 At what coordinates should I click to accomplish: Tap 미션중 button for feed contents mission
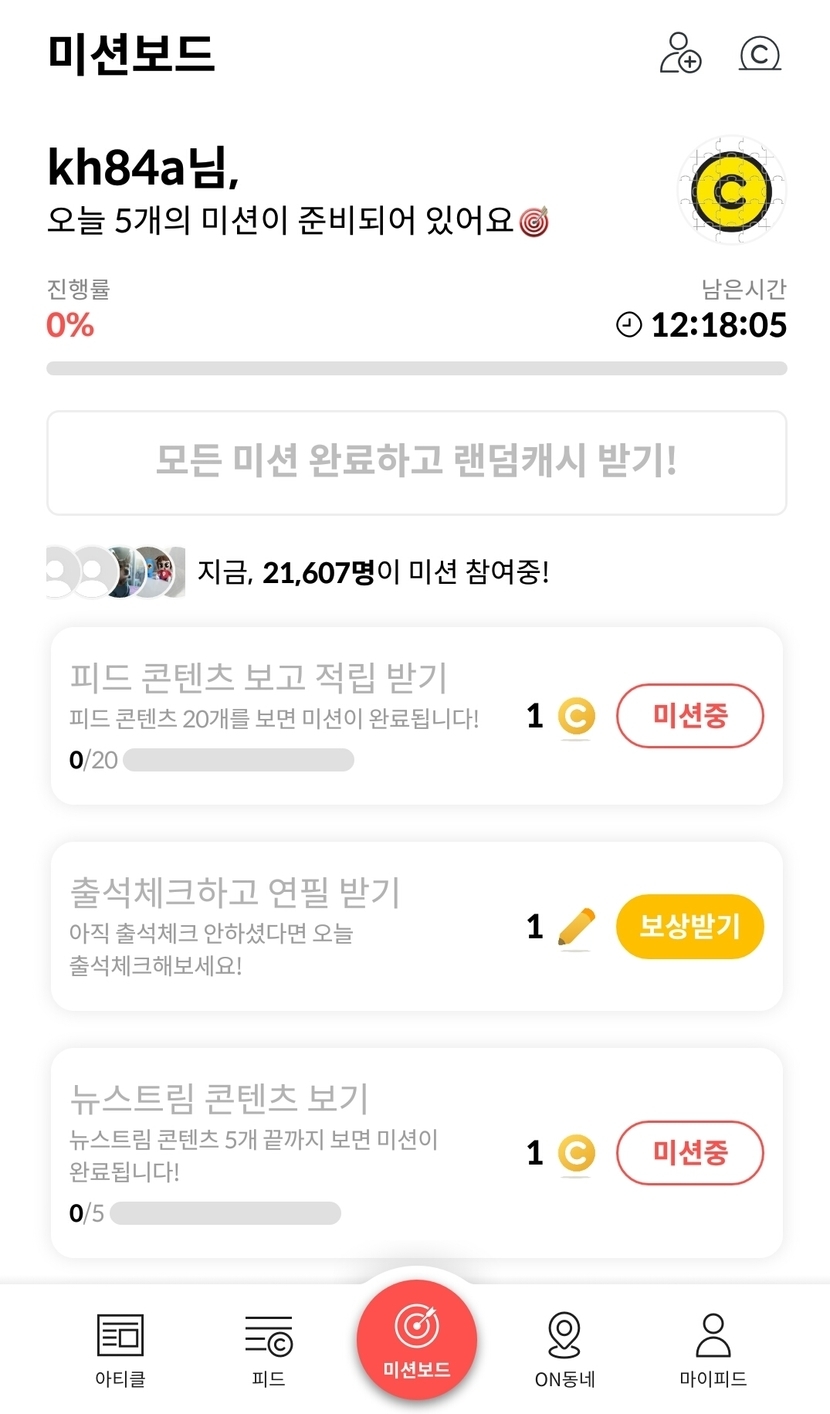pos(689,715)
